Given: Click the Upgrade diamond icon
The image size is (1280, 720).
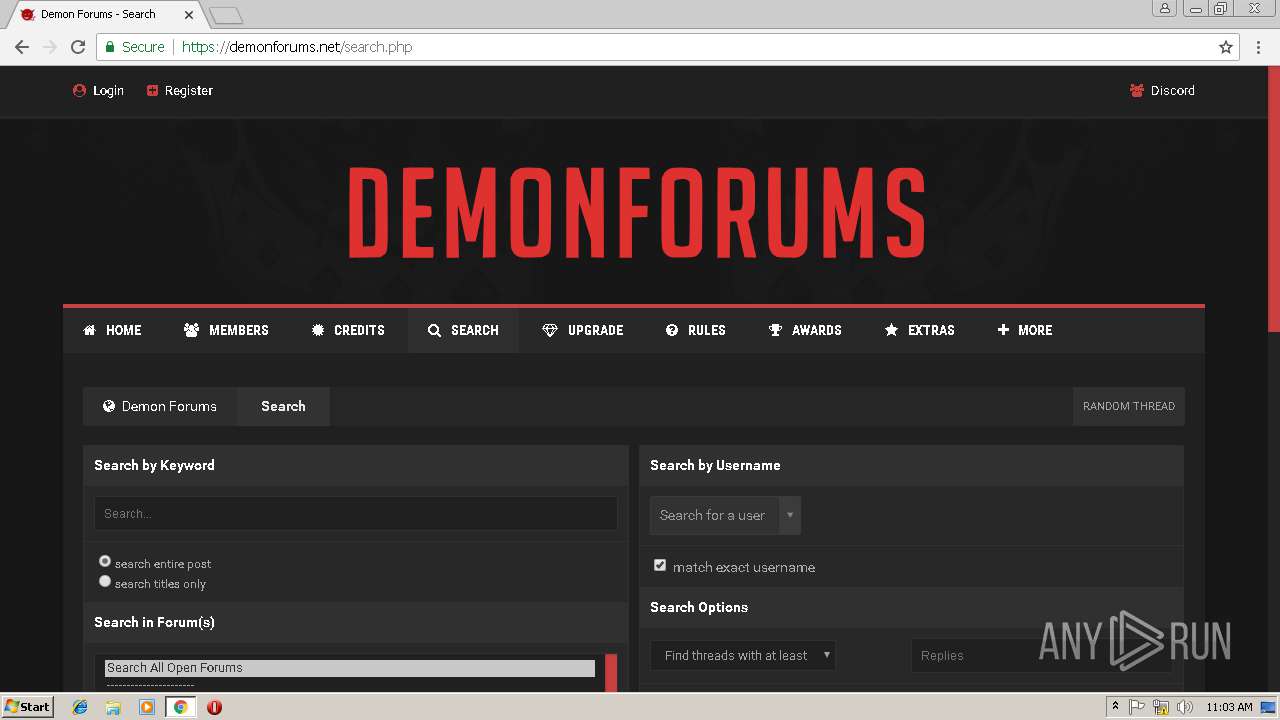Looking at the screenshot, I should tap(550, 330).
